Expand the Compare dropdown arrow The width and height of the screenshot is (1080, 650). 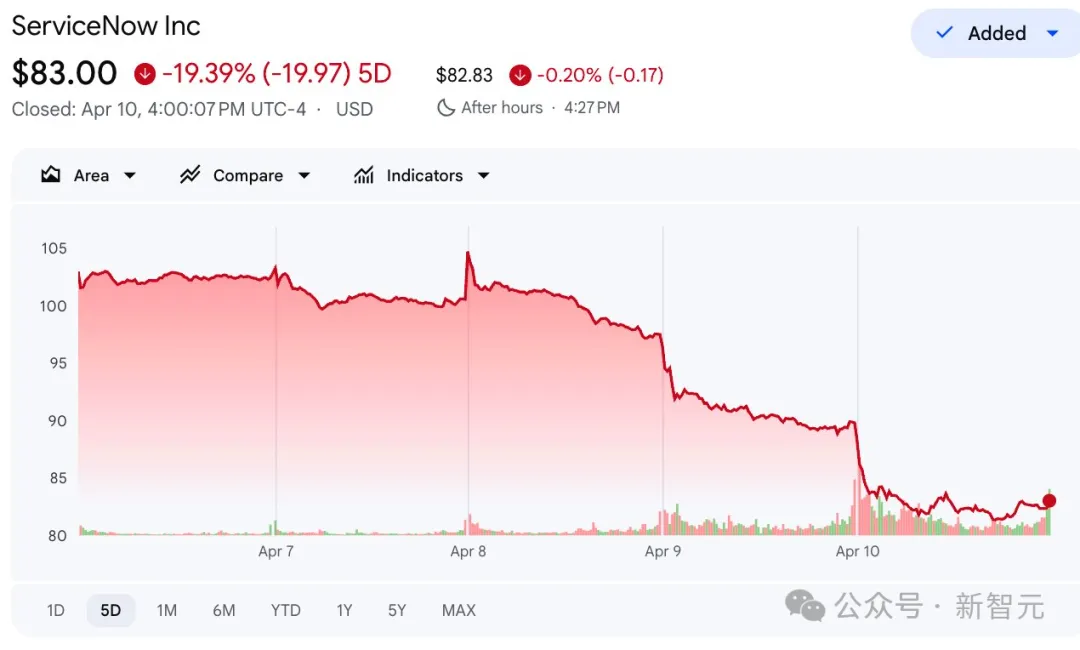click(304, 175)
